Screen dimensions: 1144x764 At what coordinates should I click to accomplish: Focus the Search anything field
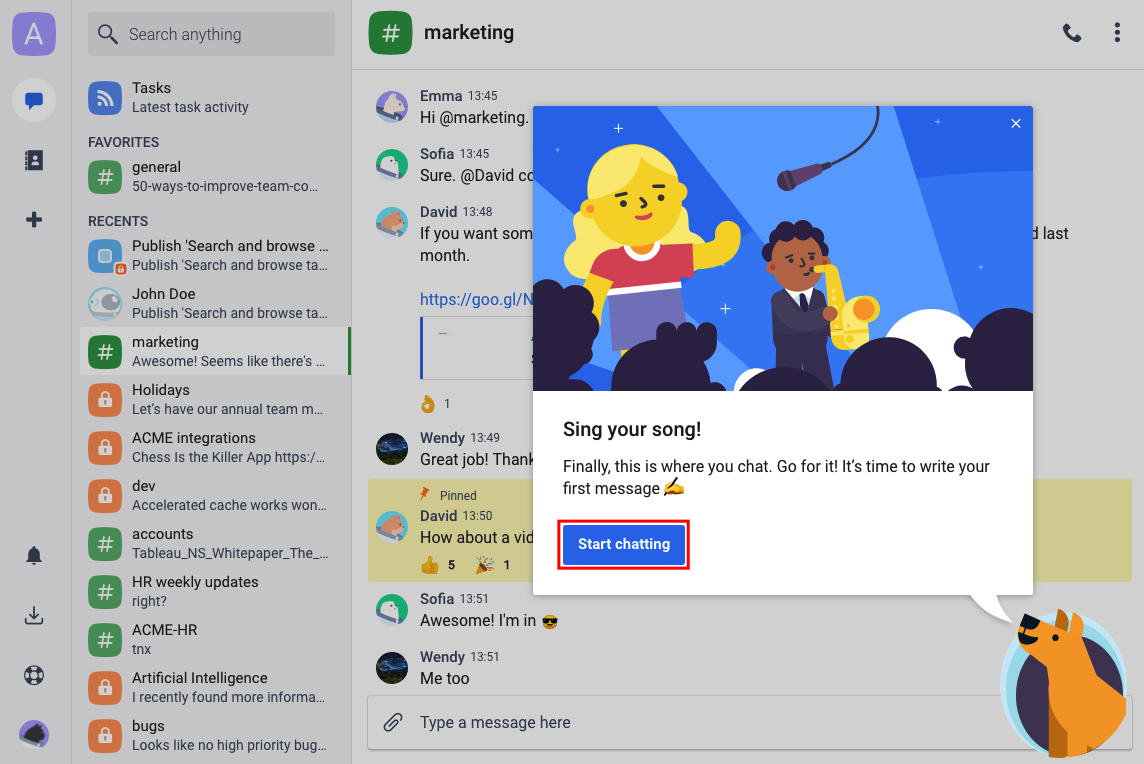click(x=212, y=34)
